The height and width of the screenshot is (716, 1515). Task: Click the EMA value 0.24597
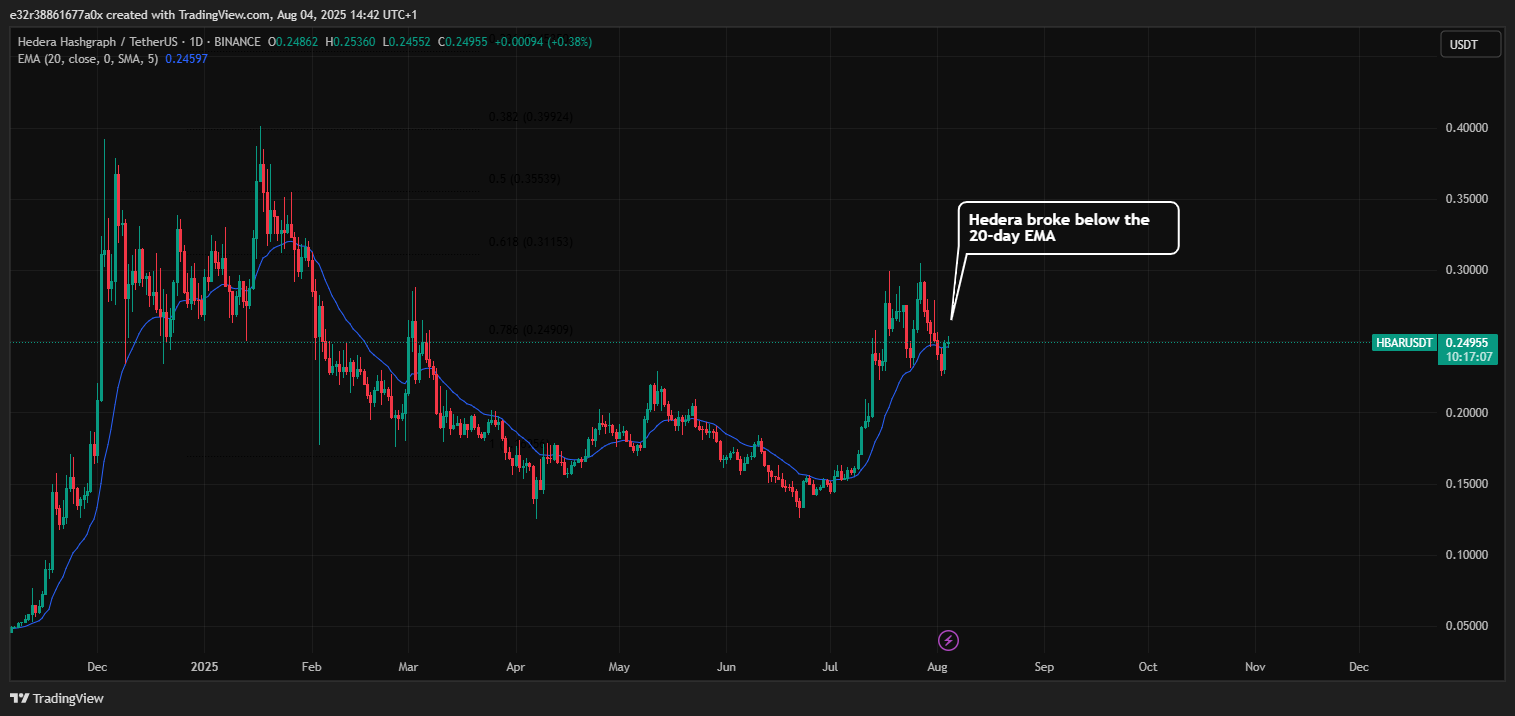tap(186, 59)
